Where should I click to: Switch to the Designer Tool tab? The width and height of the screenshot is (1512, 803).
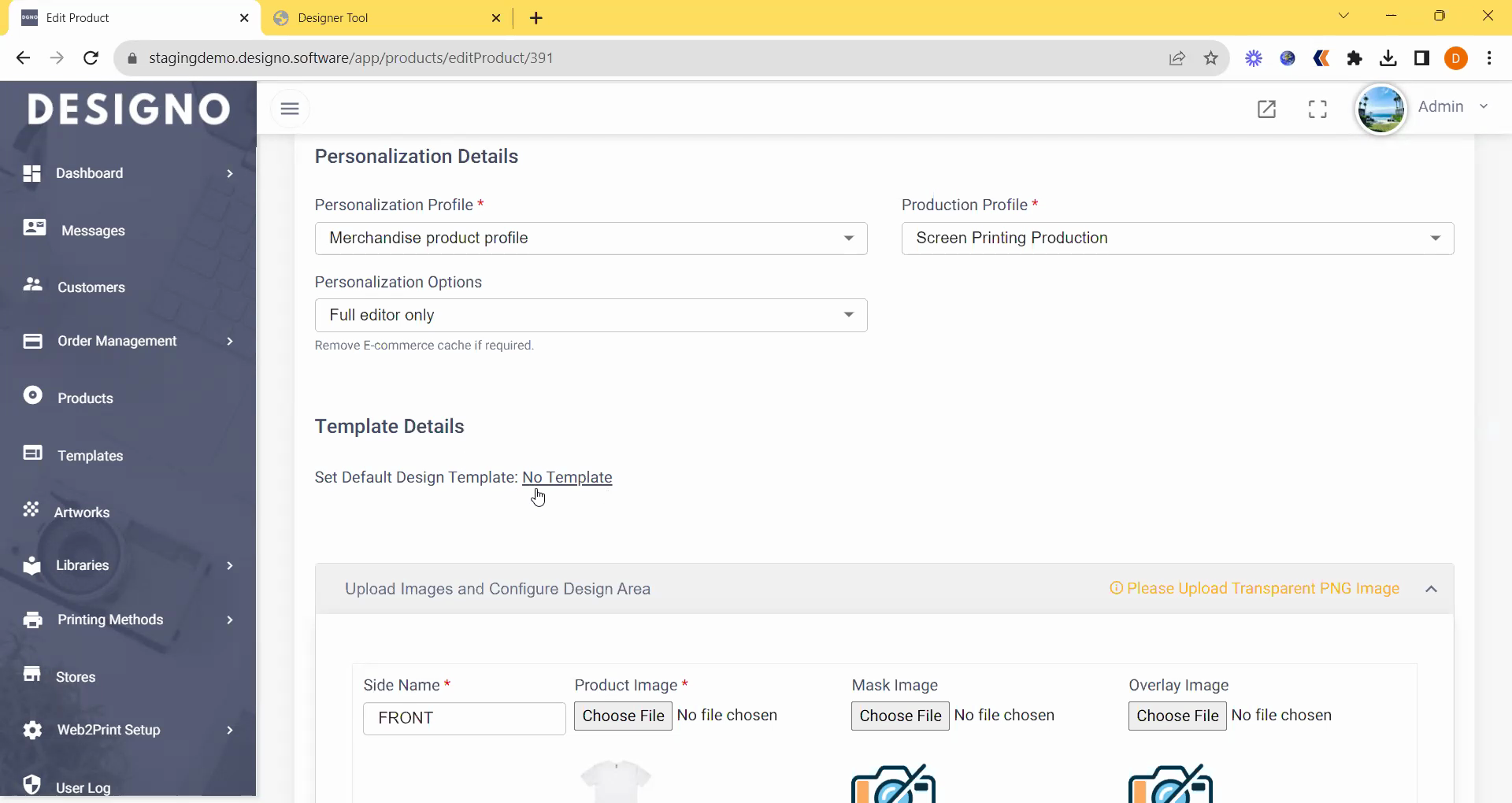[386, 18]
